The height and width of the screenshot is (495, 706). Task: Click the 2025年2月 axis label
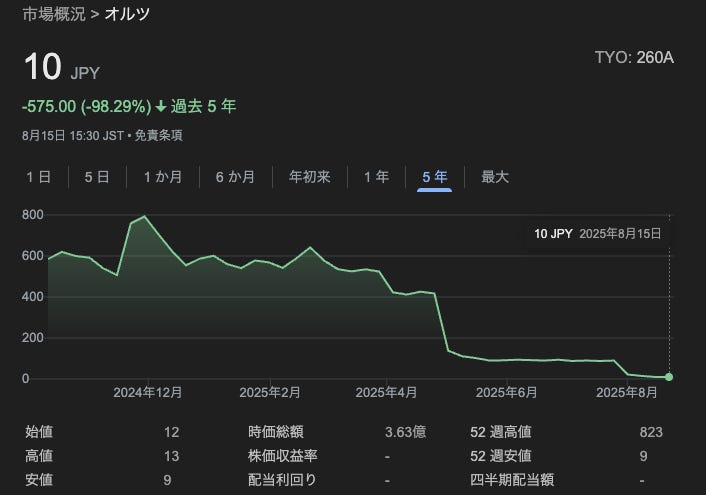(x=270, y=393)
